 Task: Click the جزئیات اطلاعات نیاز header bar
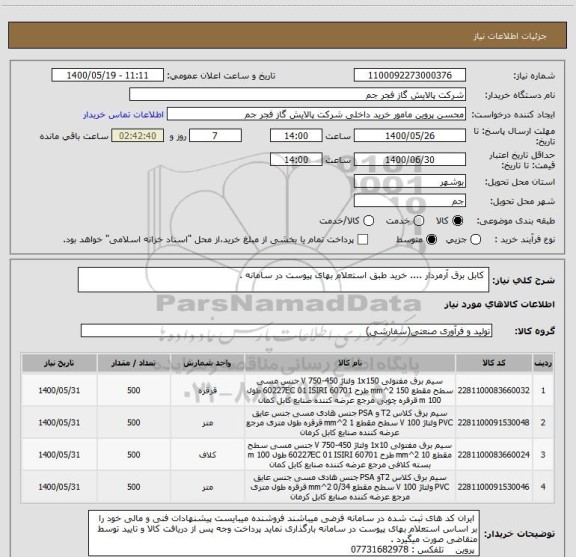coord(287,35)
